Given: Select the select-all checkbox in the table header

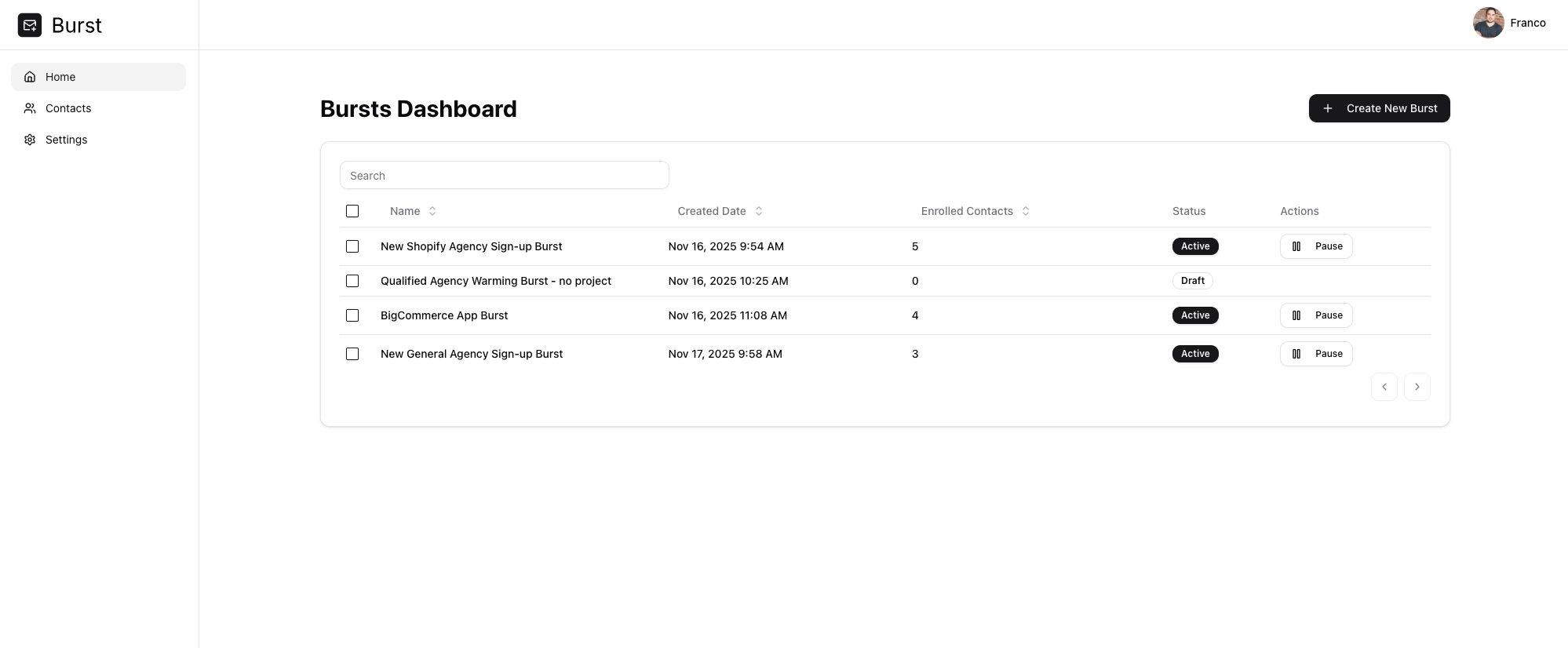Looking at the screenshot, I should point(352,211).
